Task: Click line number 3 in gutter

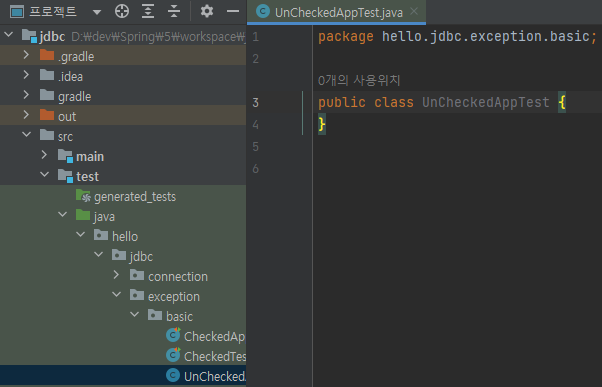Action: click(x=255, y=103)
